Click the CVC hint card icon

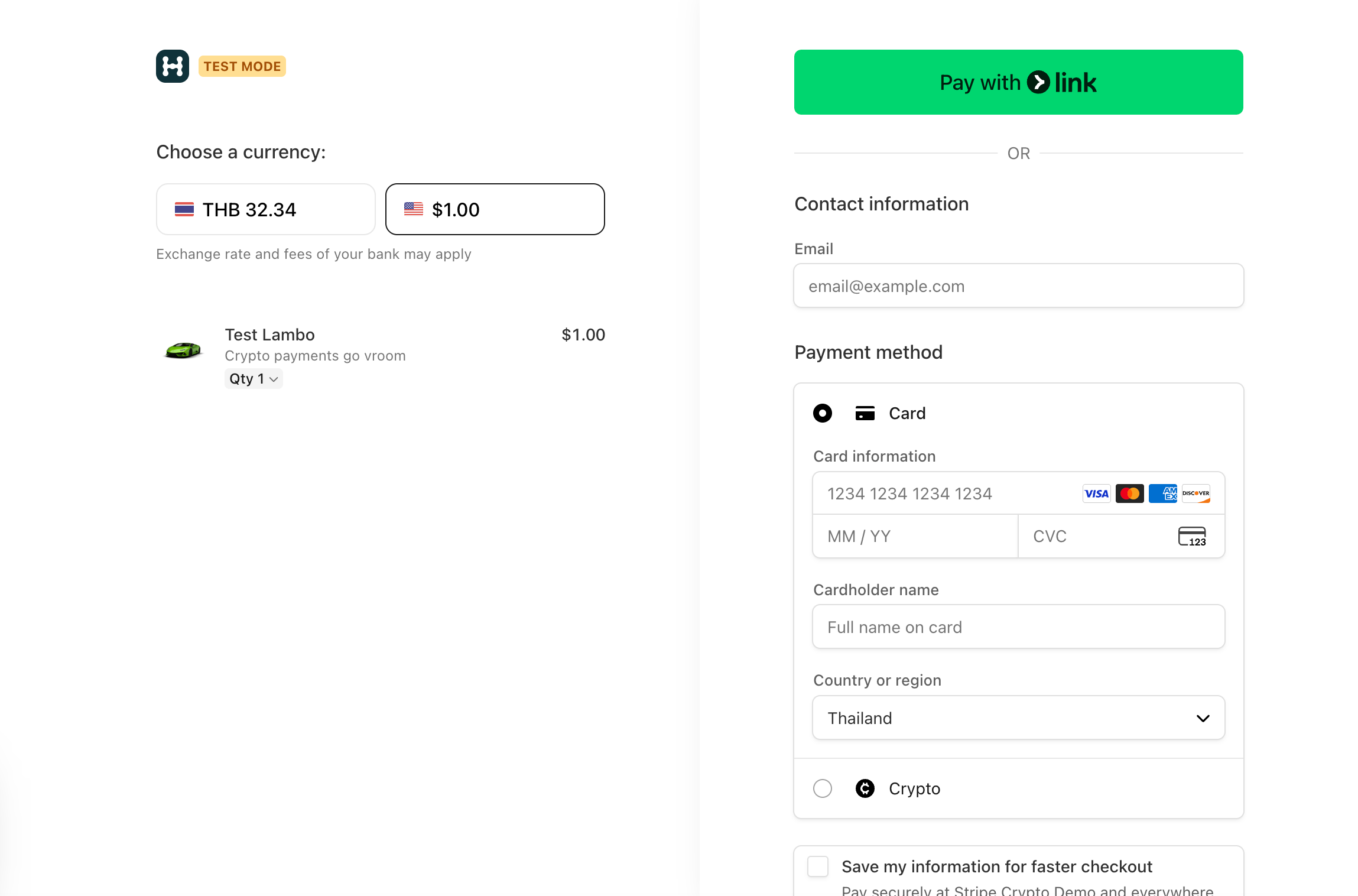[x=1192, y=536]
